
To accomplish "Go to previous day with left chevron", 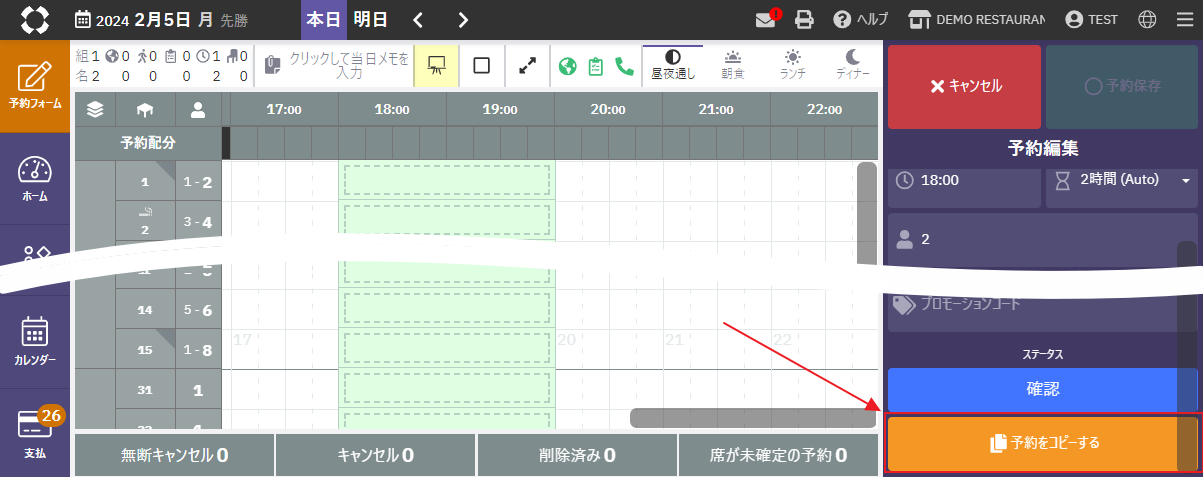I will [418, 20].
